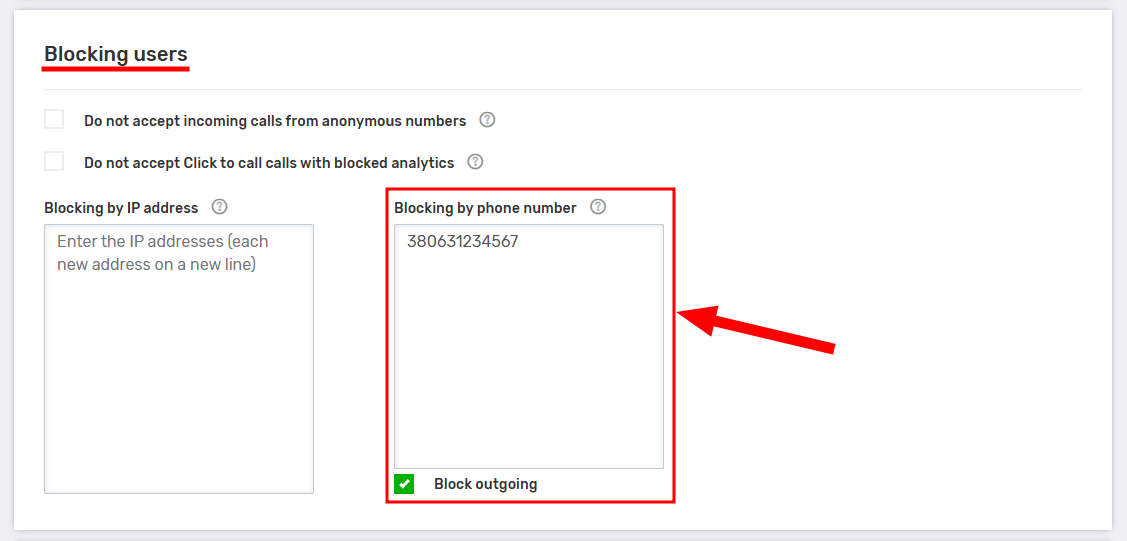Open help icon for anonymous numbers option
The width and height of the screenshot is (1127, 541).
click(487, 120)
